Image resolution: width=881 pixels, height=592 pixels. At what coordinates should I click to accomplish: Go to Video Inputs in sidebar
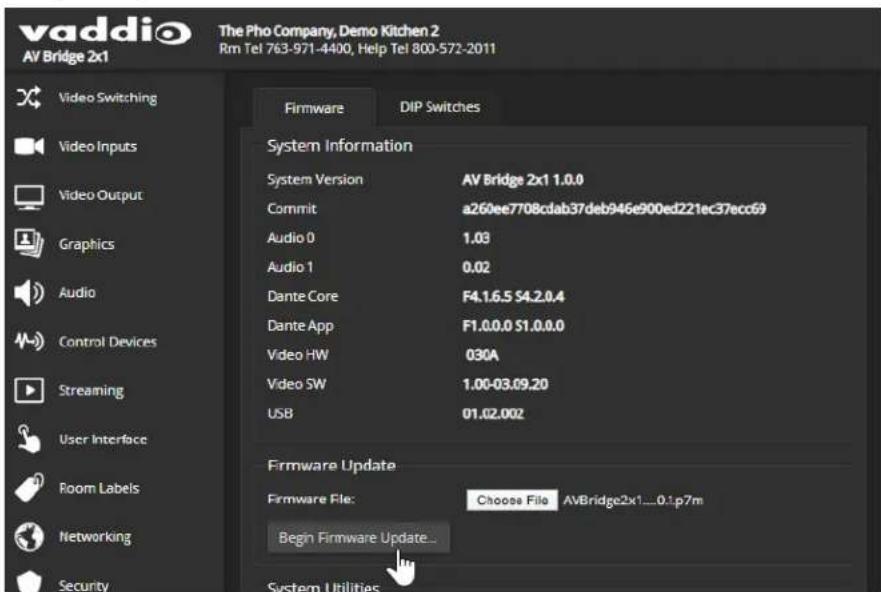(x=98, y=147)
